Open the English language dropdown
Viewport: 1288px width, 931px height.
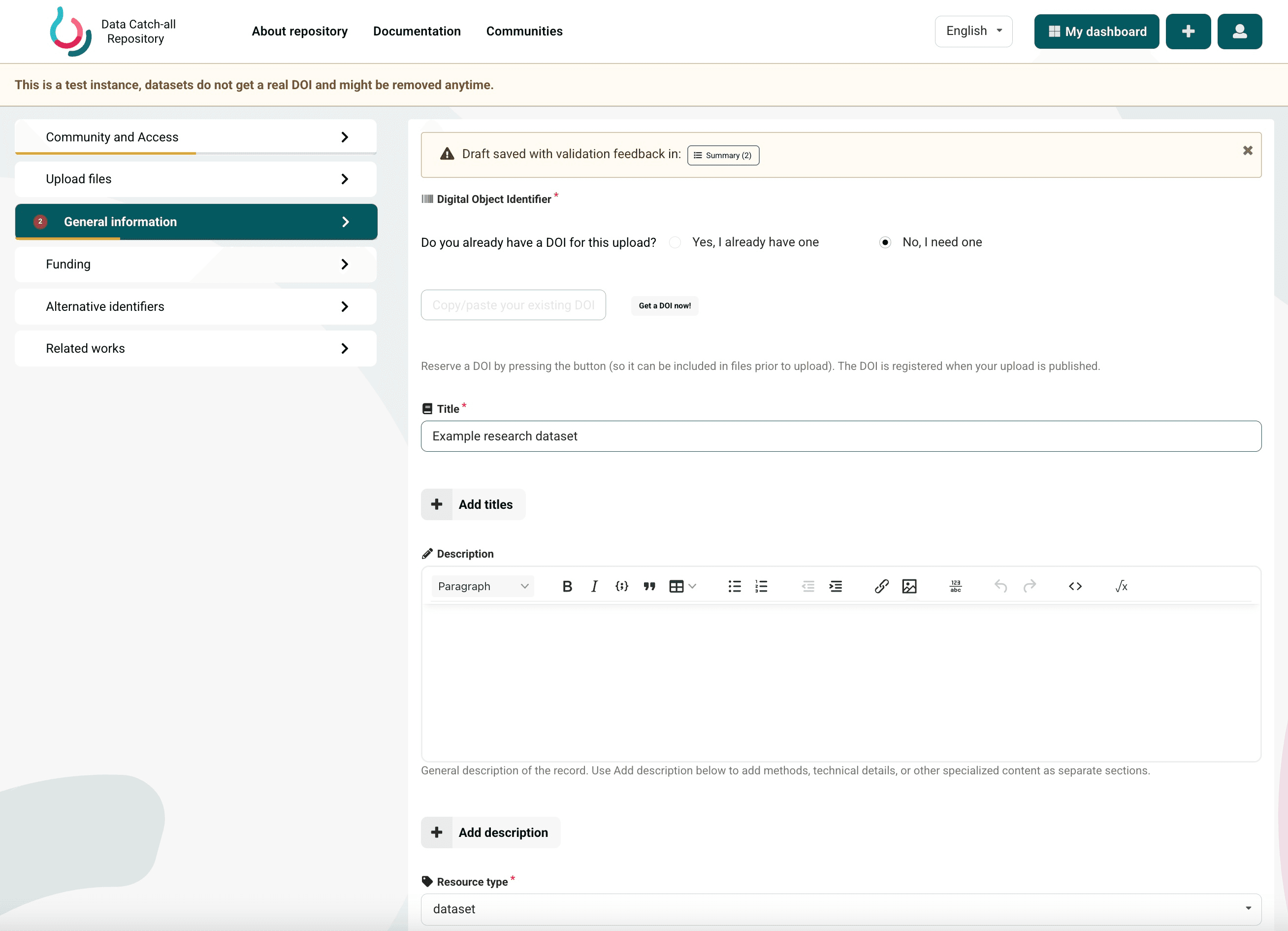[x=973, y=31]
